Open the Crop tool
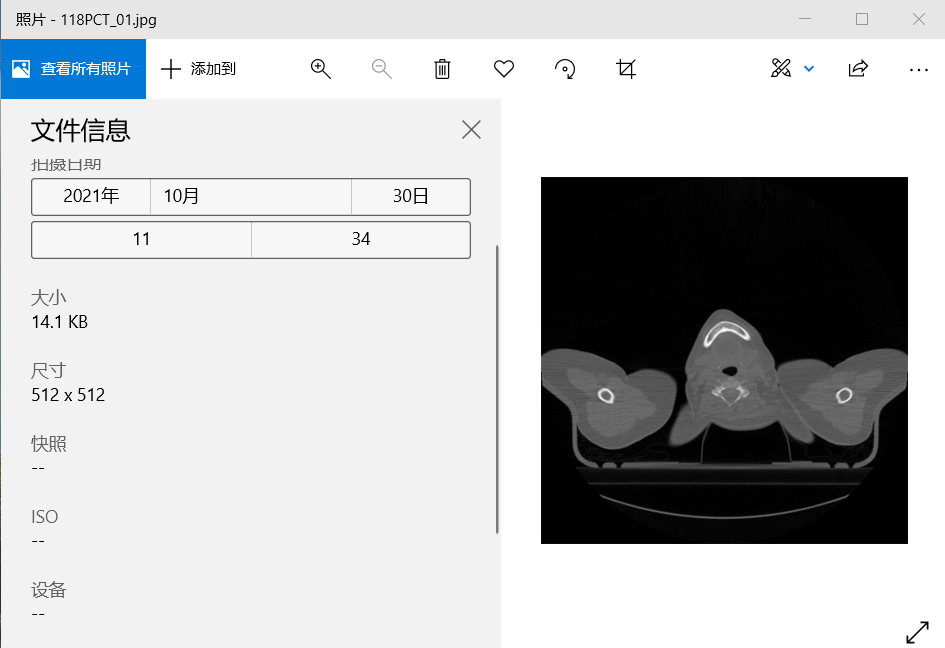This screenshot has width=945, height=648. 626,68
